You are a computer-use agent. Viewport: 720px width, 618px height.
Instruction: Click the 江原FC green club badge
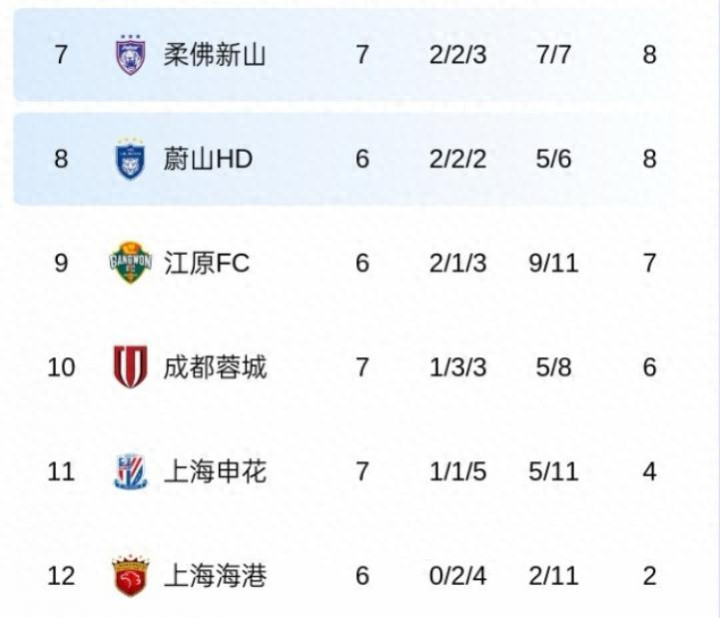(130, 263)
